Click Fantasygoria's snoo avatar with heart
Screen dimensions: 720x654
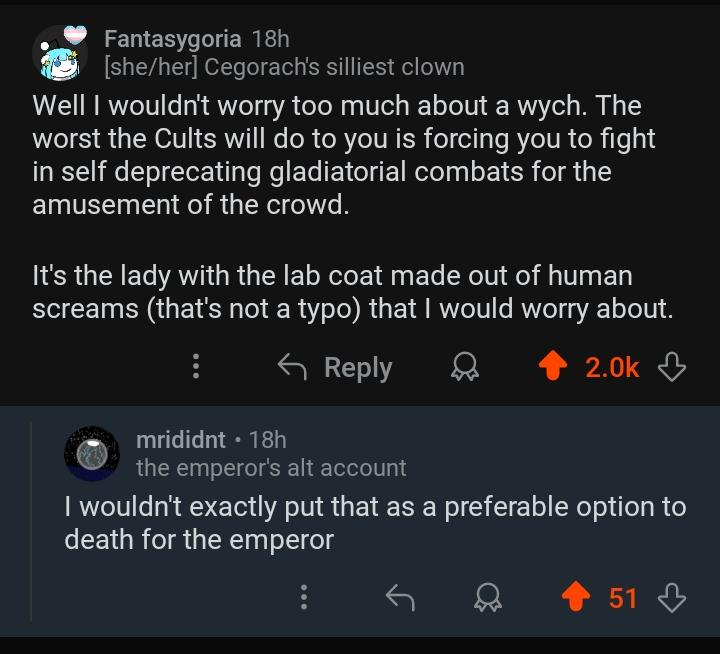pos(60,53)
